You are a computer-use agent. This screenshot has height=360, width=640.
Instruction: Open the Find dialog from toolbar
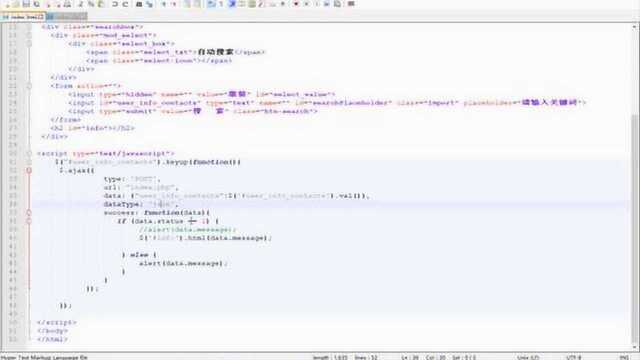click(x=139, y=4)
